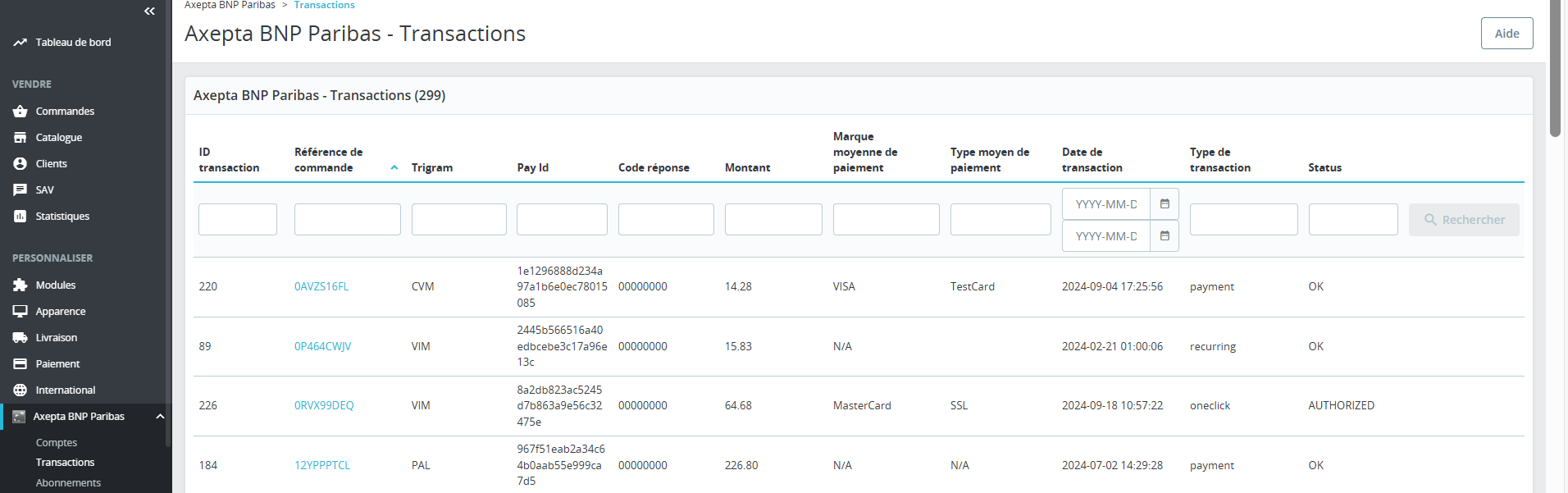Click the end date YYYY-MM-DD field
Viewport: 1568px width, 493px height.
point(1106,236)
